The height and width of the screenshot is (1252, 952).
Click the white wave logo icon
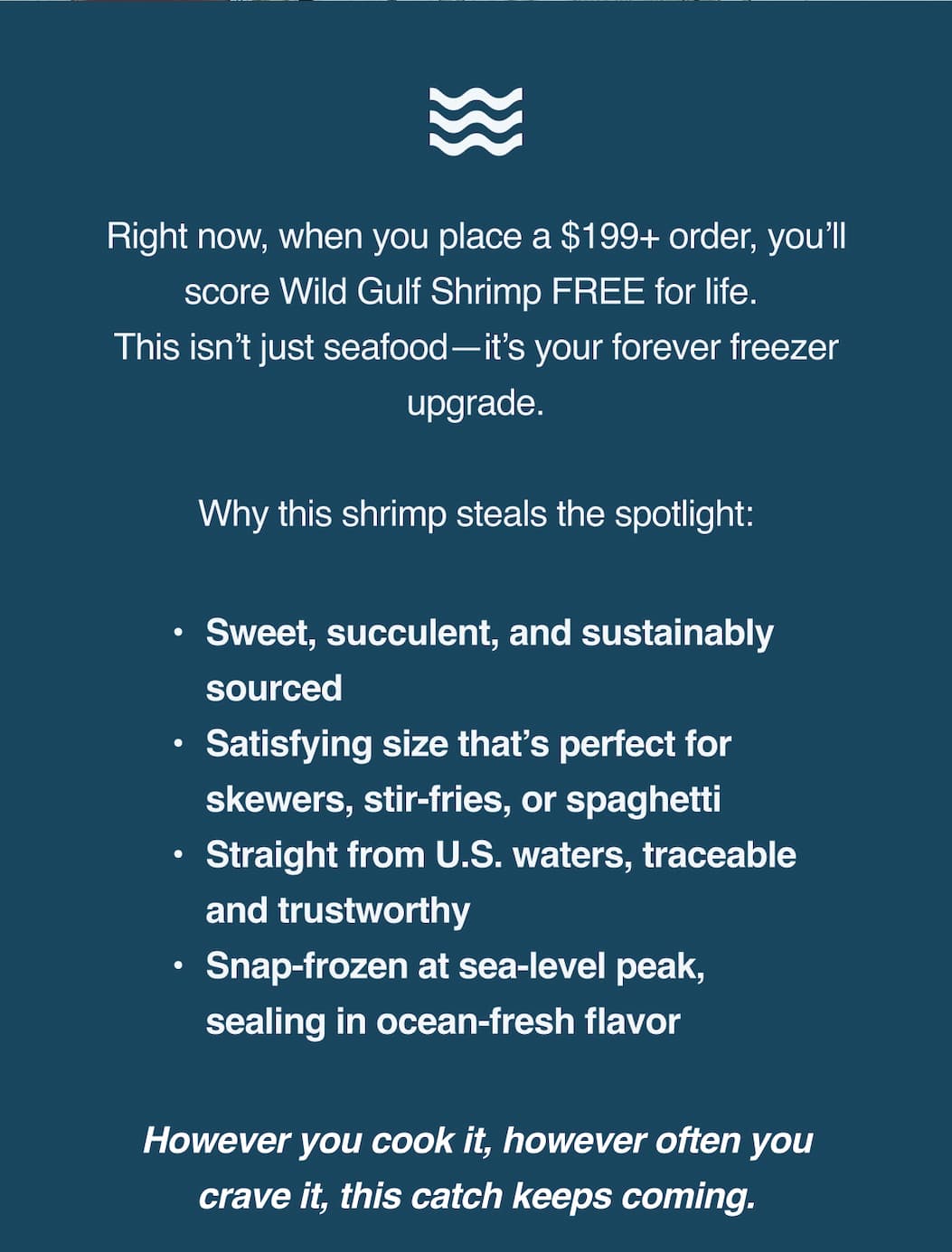tap(476, 119)
